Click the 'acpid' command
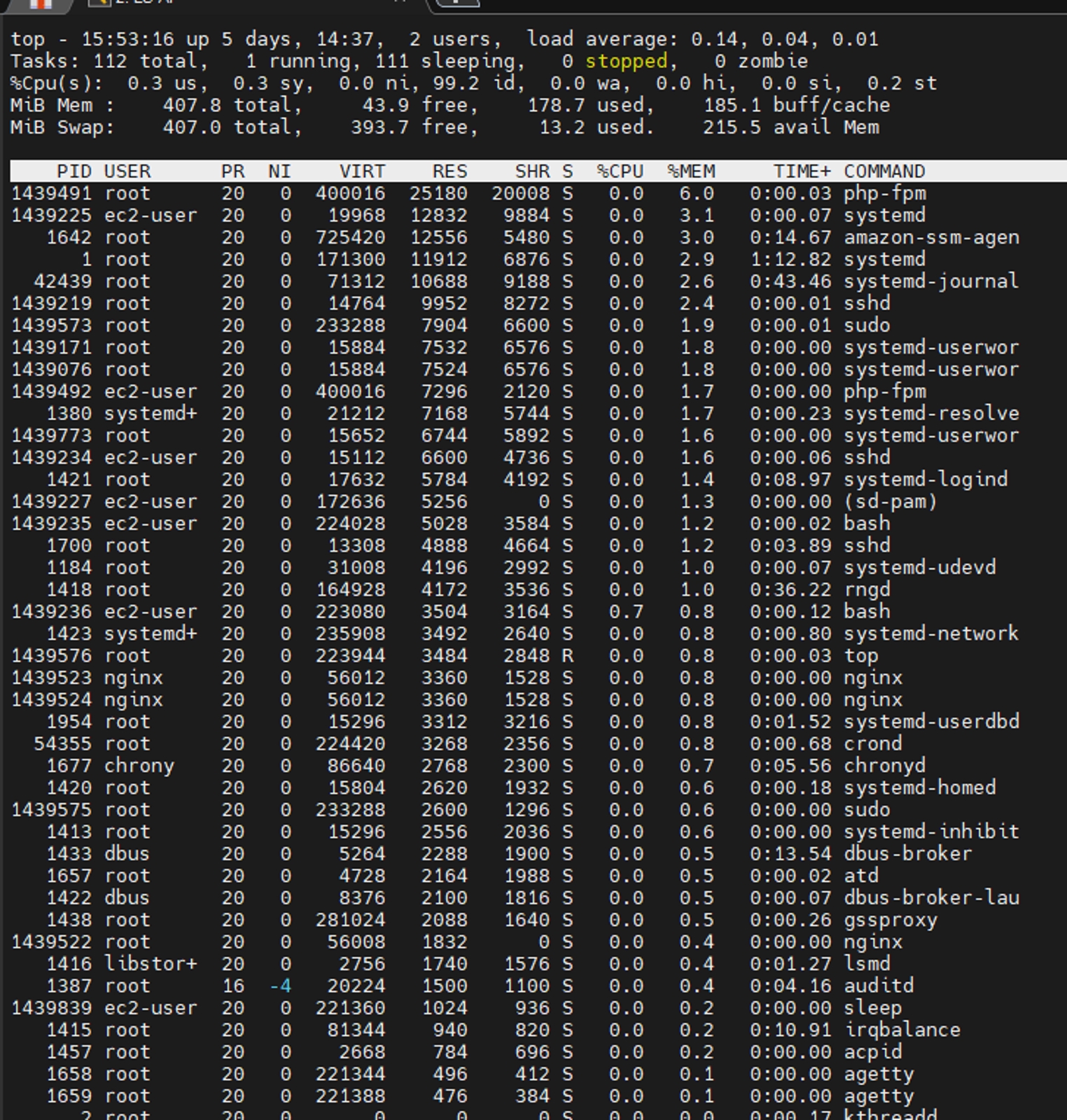Screen dimensions: 1067x1120 click(872, 1052)
